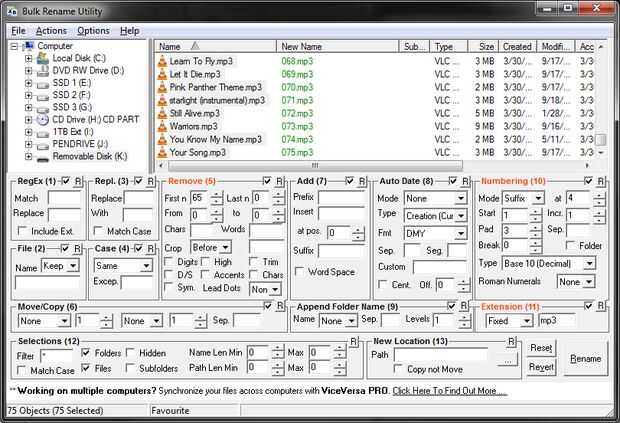Screen dimensions: 620x423
Task: Open the Numbering Mode Suffix dropdown
Action: tap(538, 198)
